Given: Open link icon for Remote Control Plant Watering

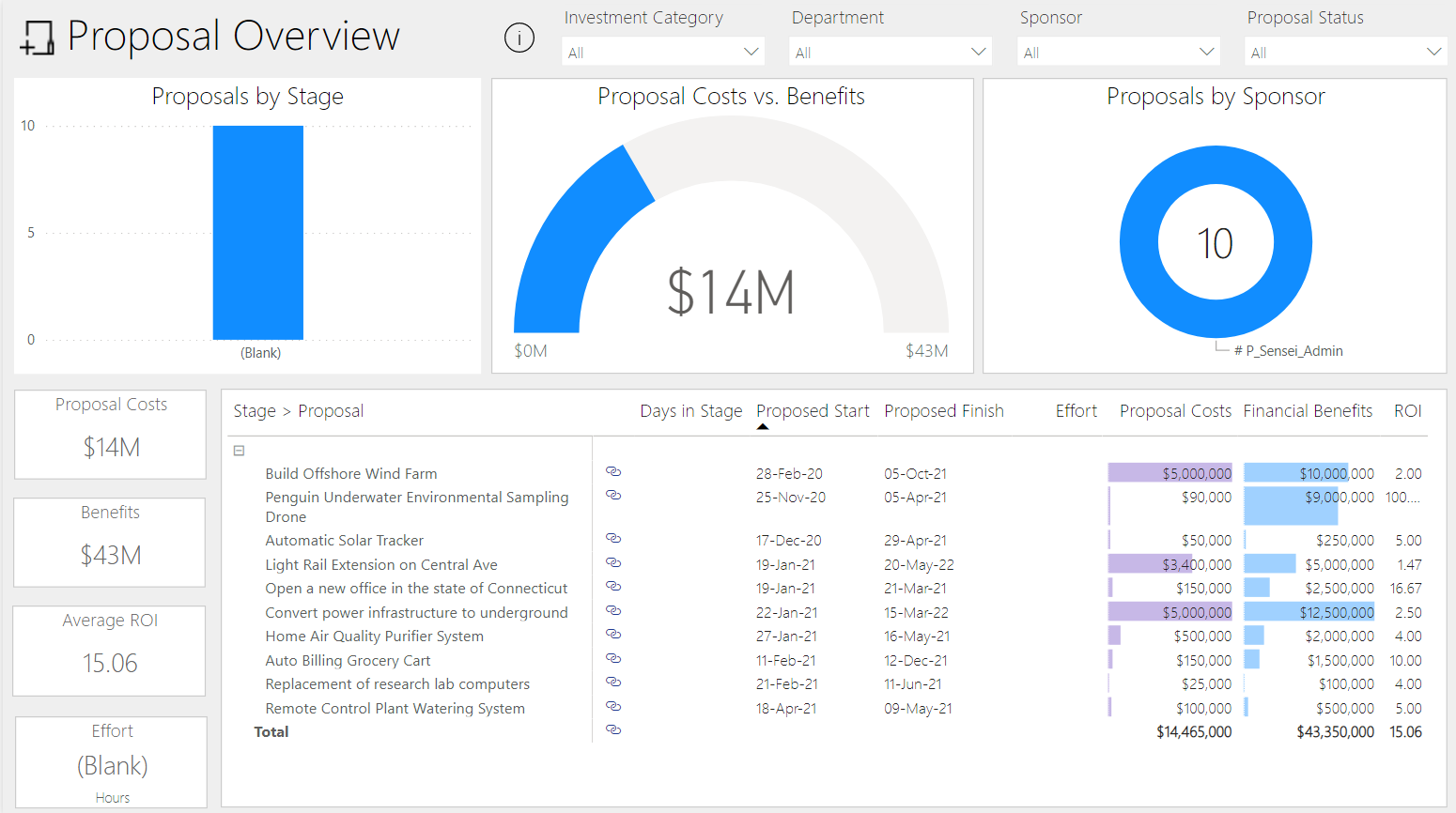Looking at the screenshot, I should coord(613,706).
